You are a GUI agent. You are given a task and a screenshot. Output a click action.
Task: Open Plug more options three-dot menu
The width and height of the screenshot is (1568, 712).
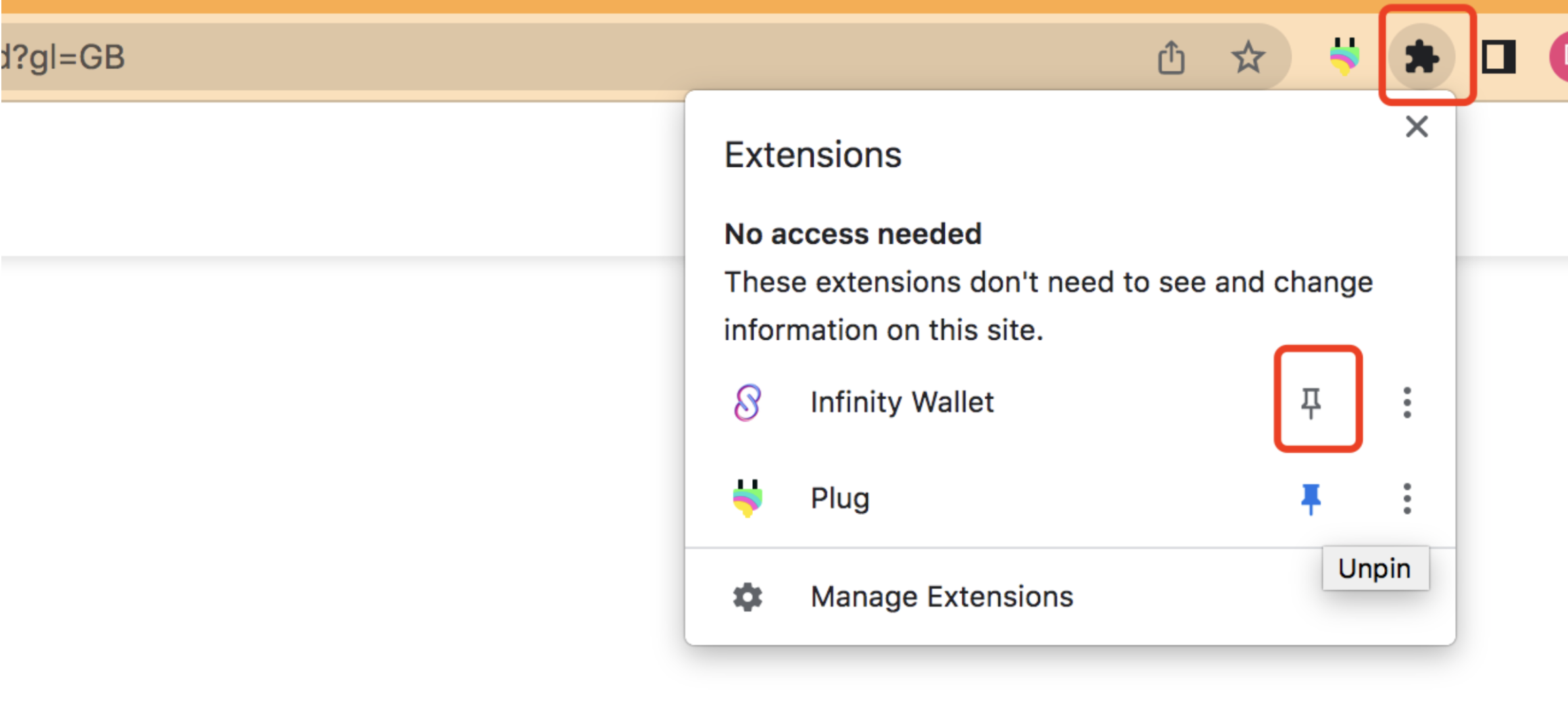[x=1407, y=499]
